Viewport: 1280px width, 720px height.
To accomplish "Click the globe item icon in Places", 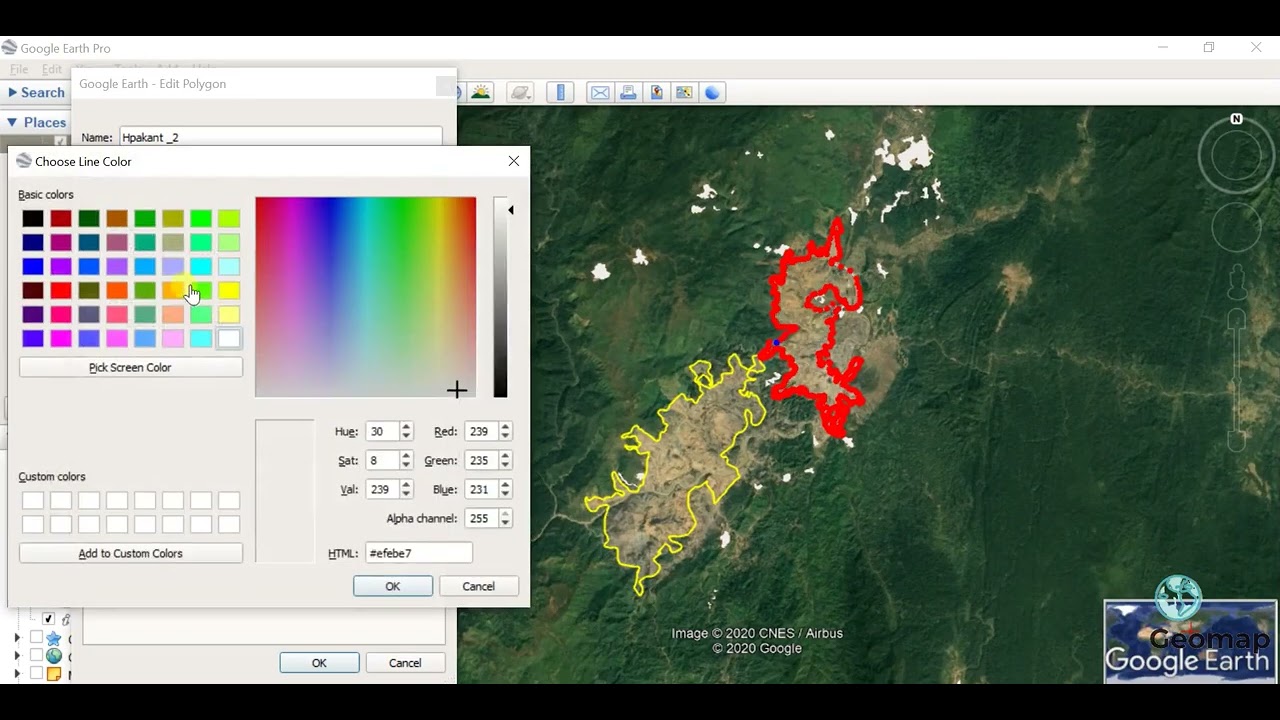I will coord(54,656).
